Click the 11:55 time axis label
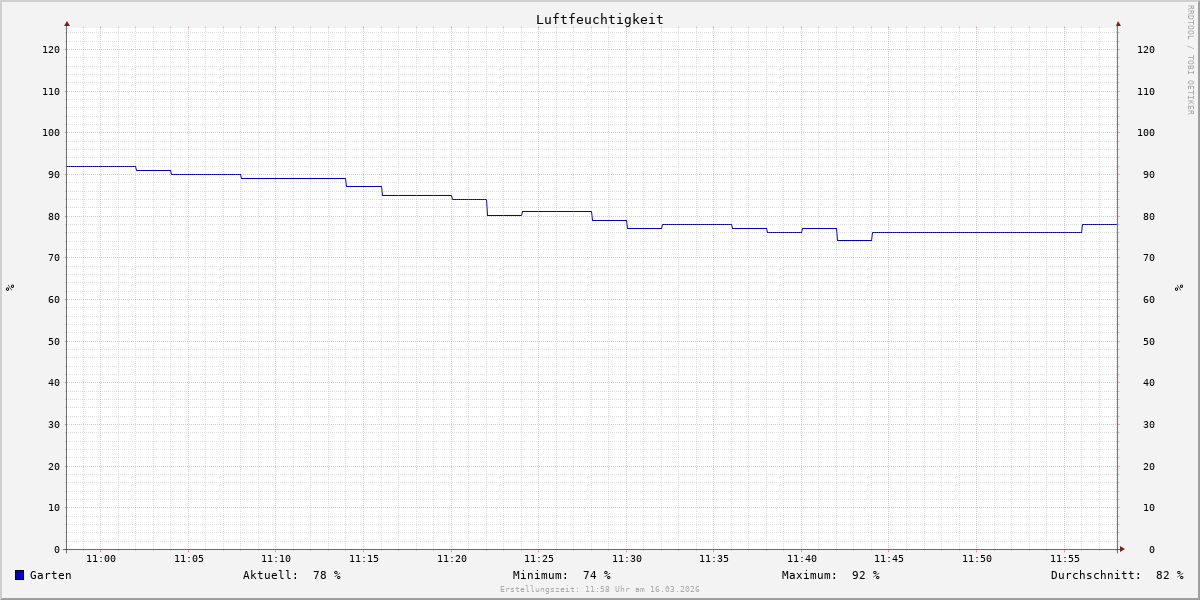Screen dimensions: 1200x600 coord(1065,559)
